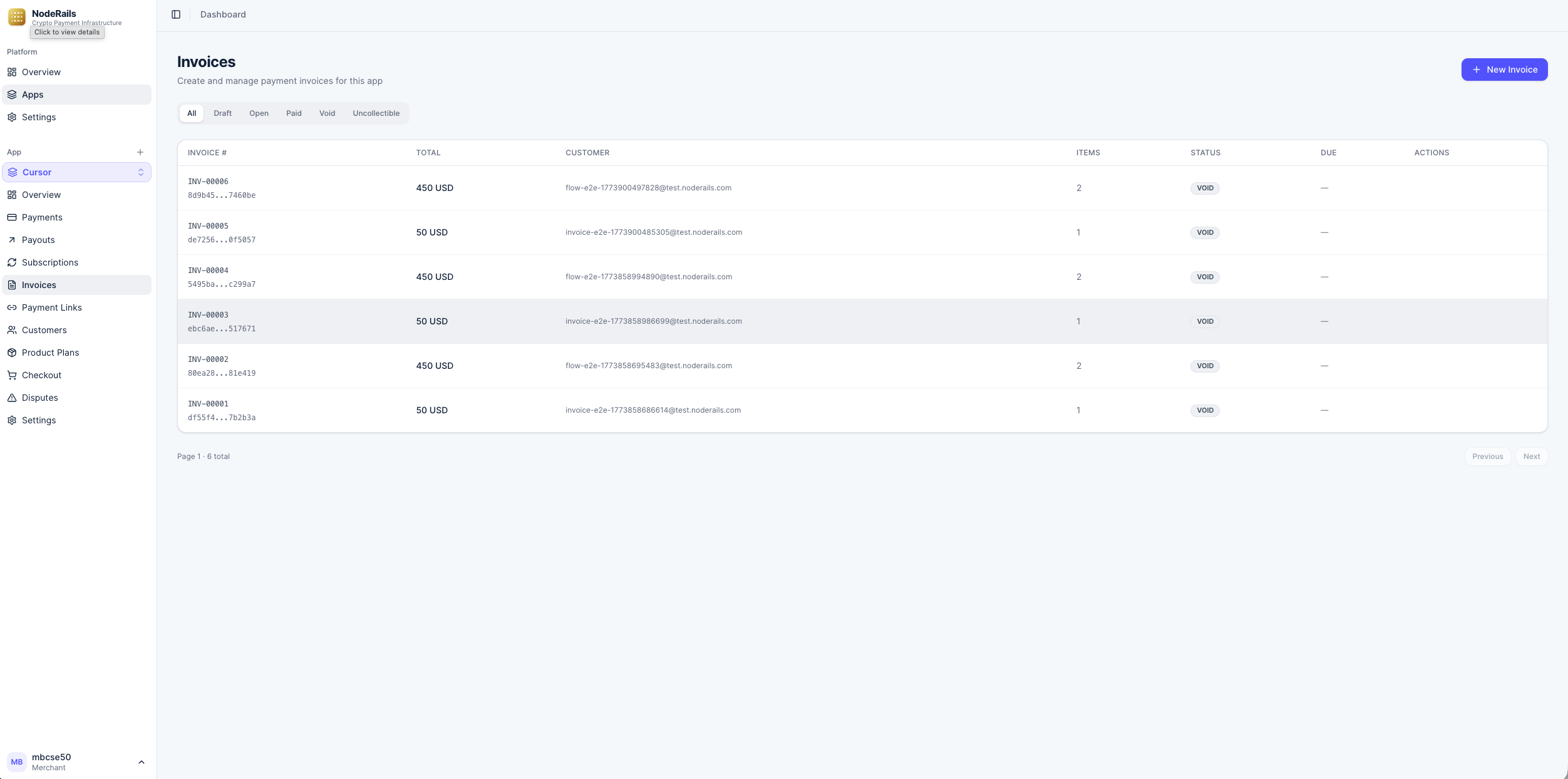Image resolution: width=1568 pixels, height=779 pixels.
Task: Click the Next pagination button
Action: click(x=1532, y=457)
